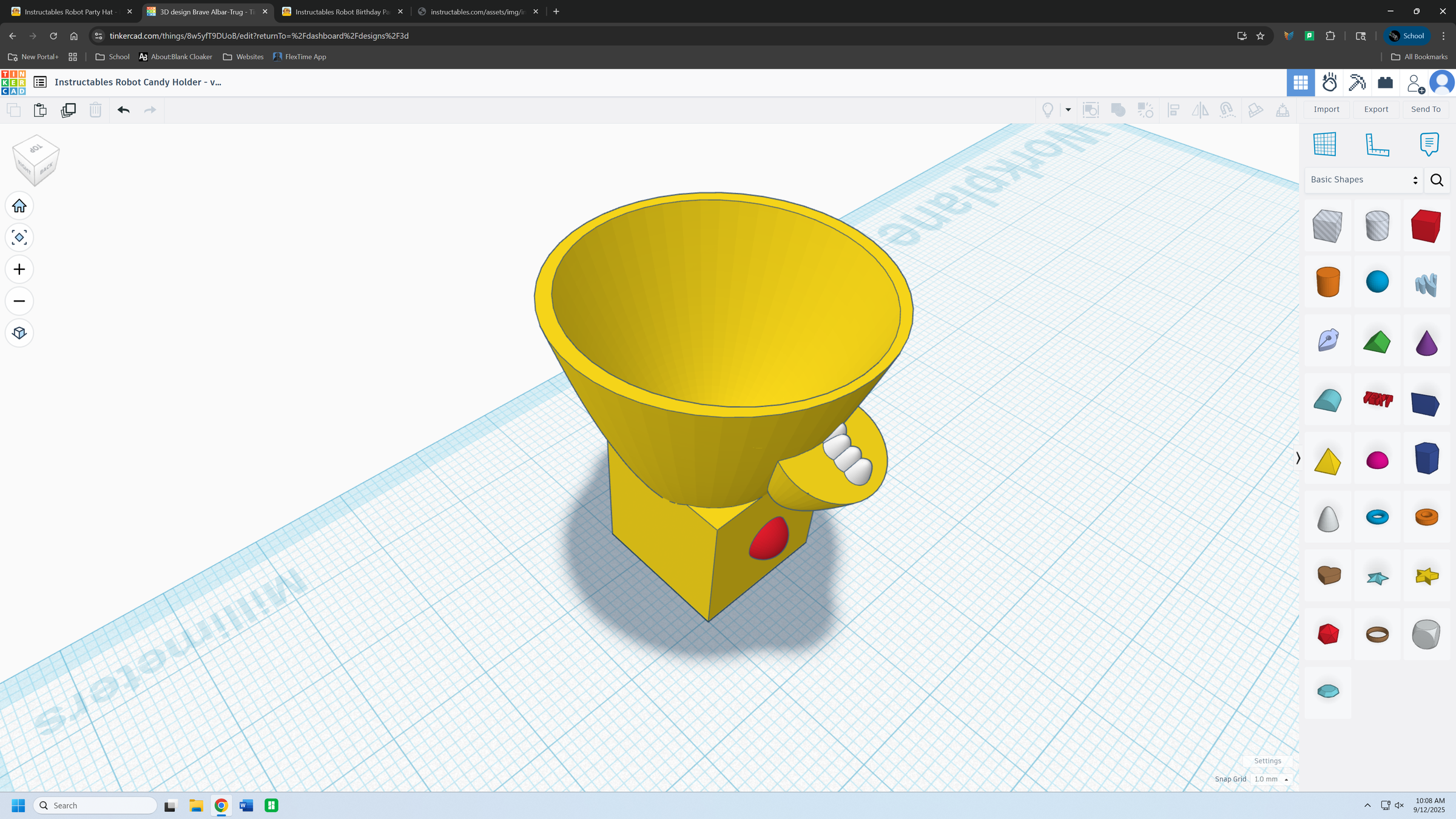Open the lightbulb dropdown arrow
Image resolution: width=1456 pixels, height=819 pixels.
coord(1068,110)
